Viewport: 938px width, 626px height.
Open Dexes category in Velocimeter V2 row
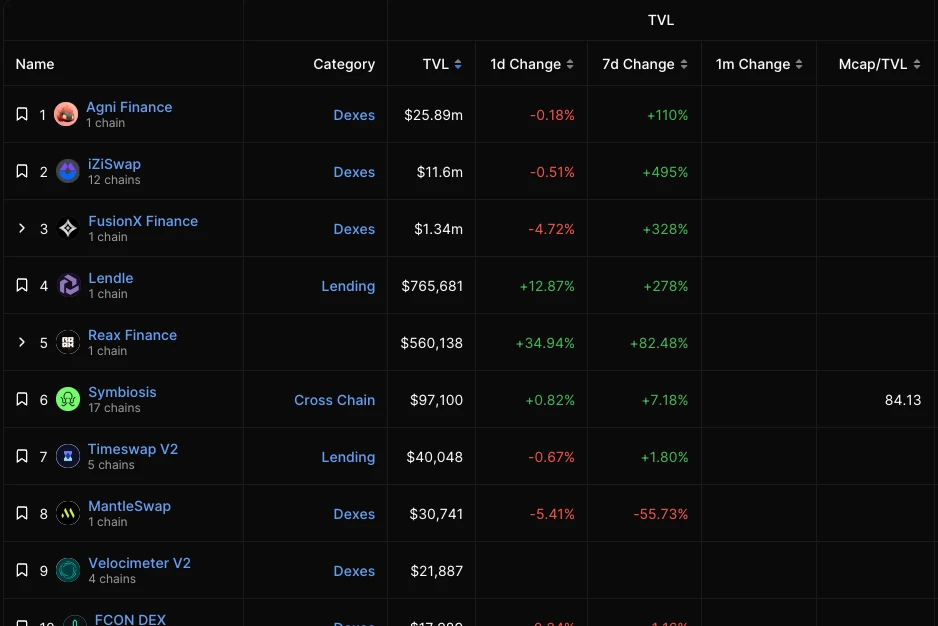pyautogui.click(x=354, y=571)
